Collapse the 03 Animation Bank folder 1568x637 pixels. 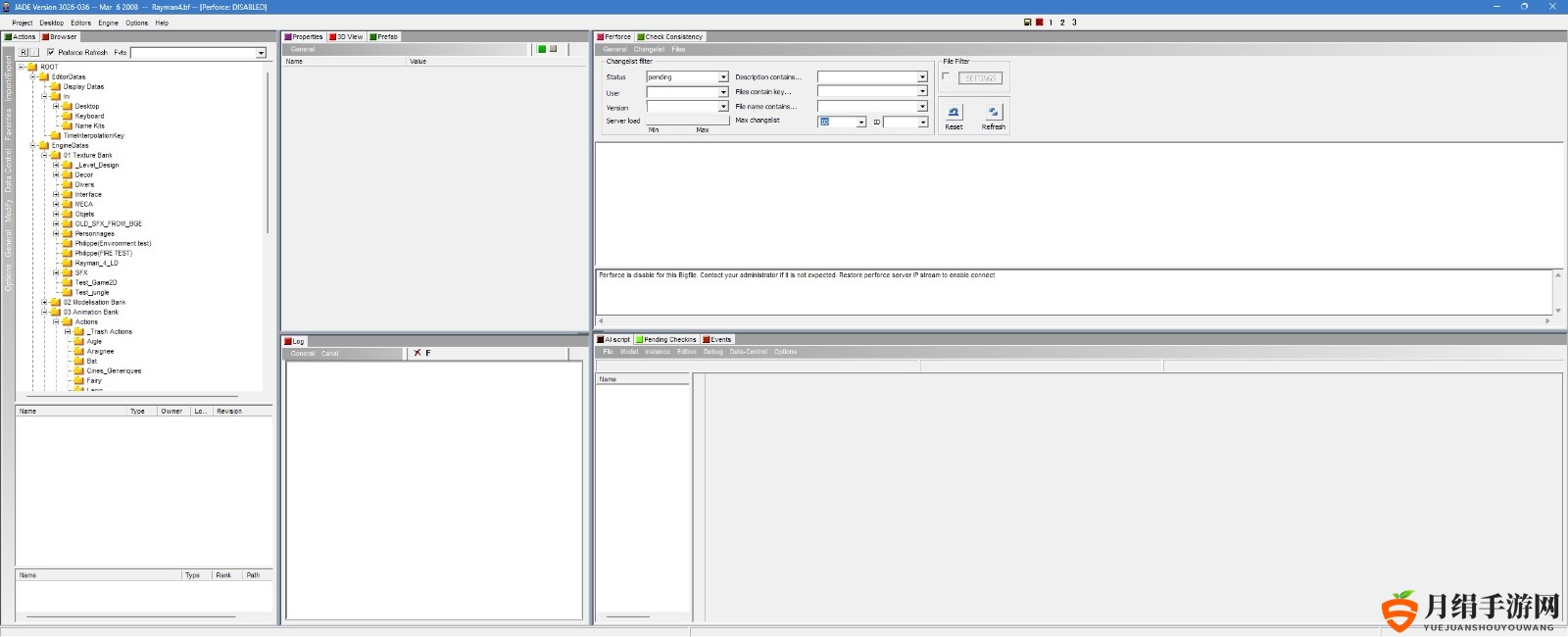44,312
